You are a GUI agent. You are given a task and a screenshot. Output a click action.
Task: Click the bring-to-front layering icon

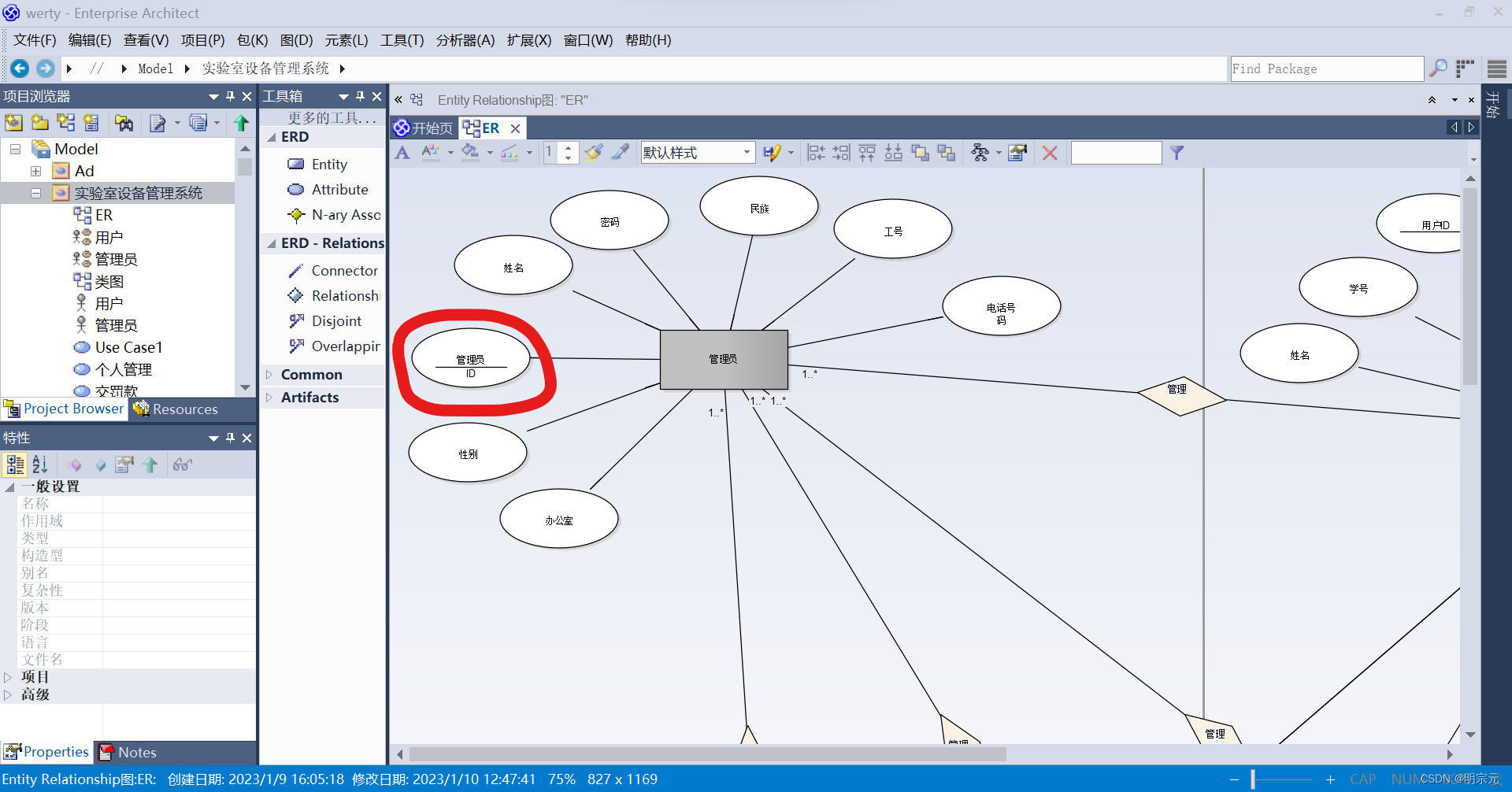tap(920, 153)
